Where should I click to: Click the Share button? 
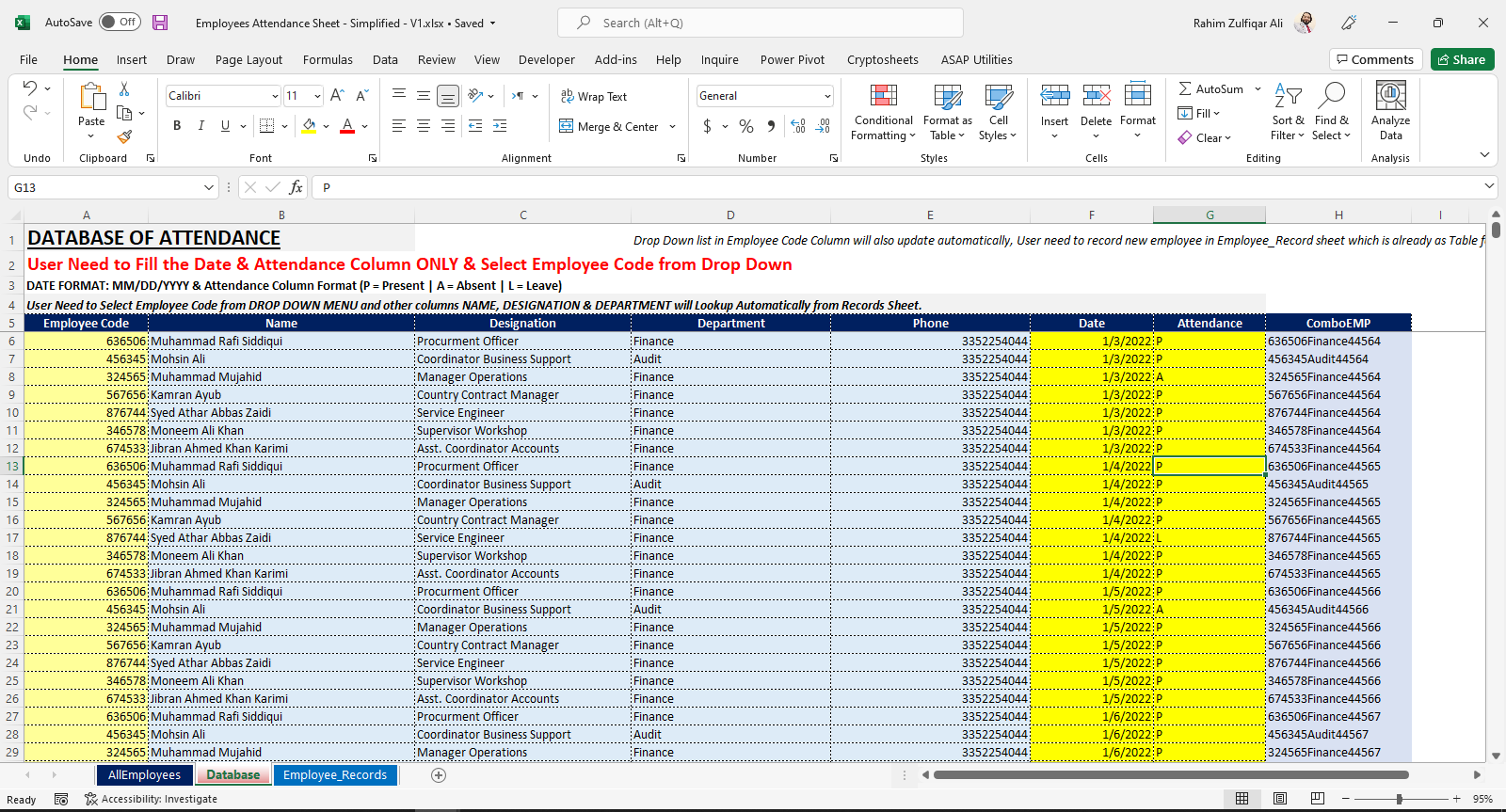(1463, 59)
